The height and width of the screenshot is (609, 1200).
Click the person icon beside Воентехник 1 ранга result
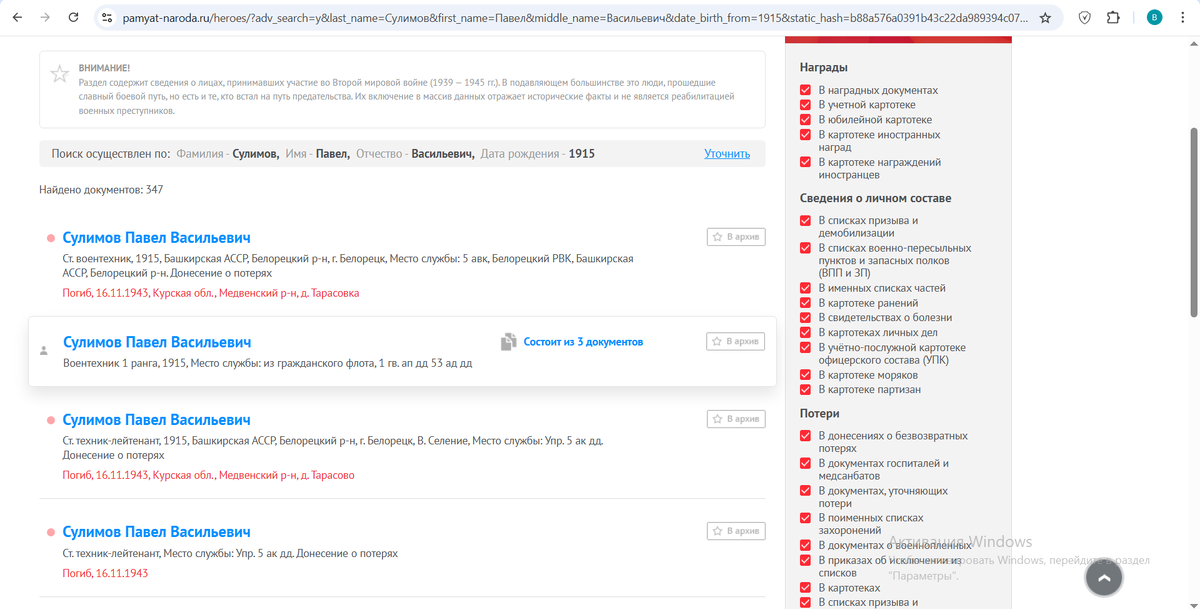[43, 351]
